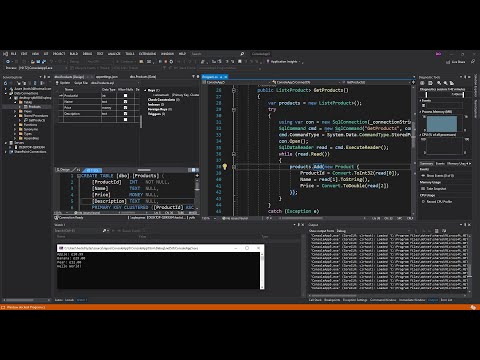Switch to the appsettings.json tab

pos(107,77)
